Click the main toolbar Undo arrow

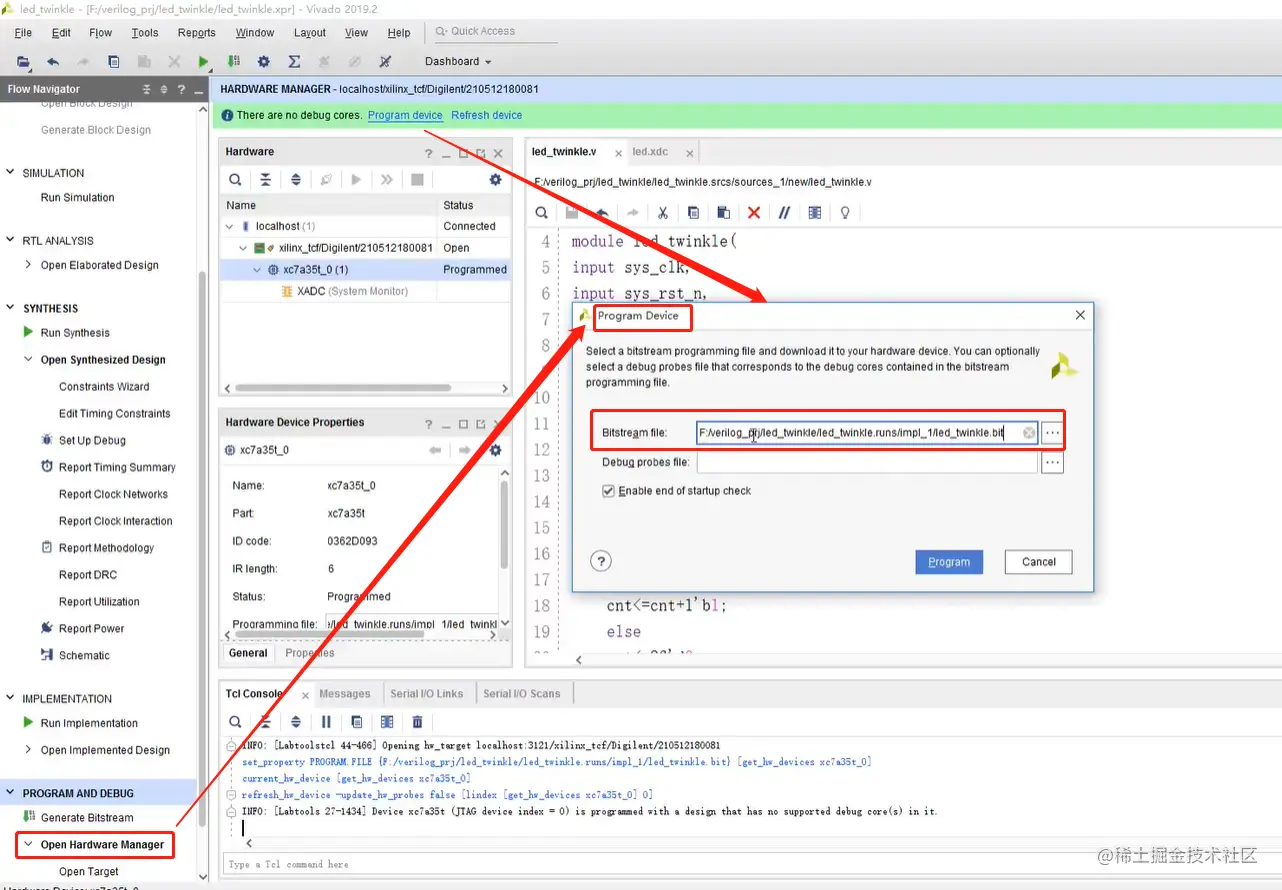53,62
